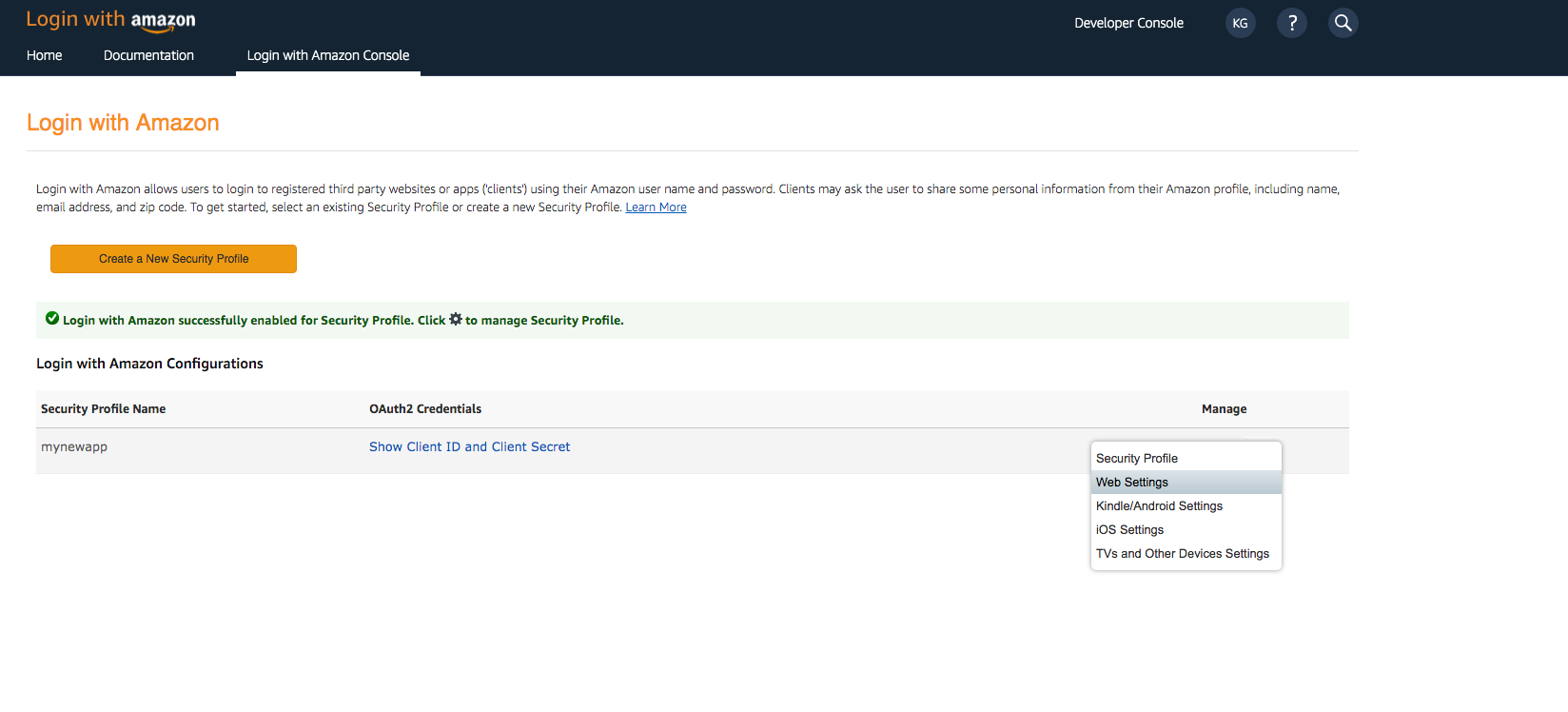This screenshot has width=1568, height=712.
Task: Go to the Home tab
Action: [x=45, y=55]
